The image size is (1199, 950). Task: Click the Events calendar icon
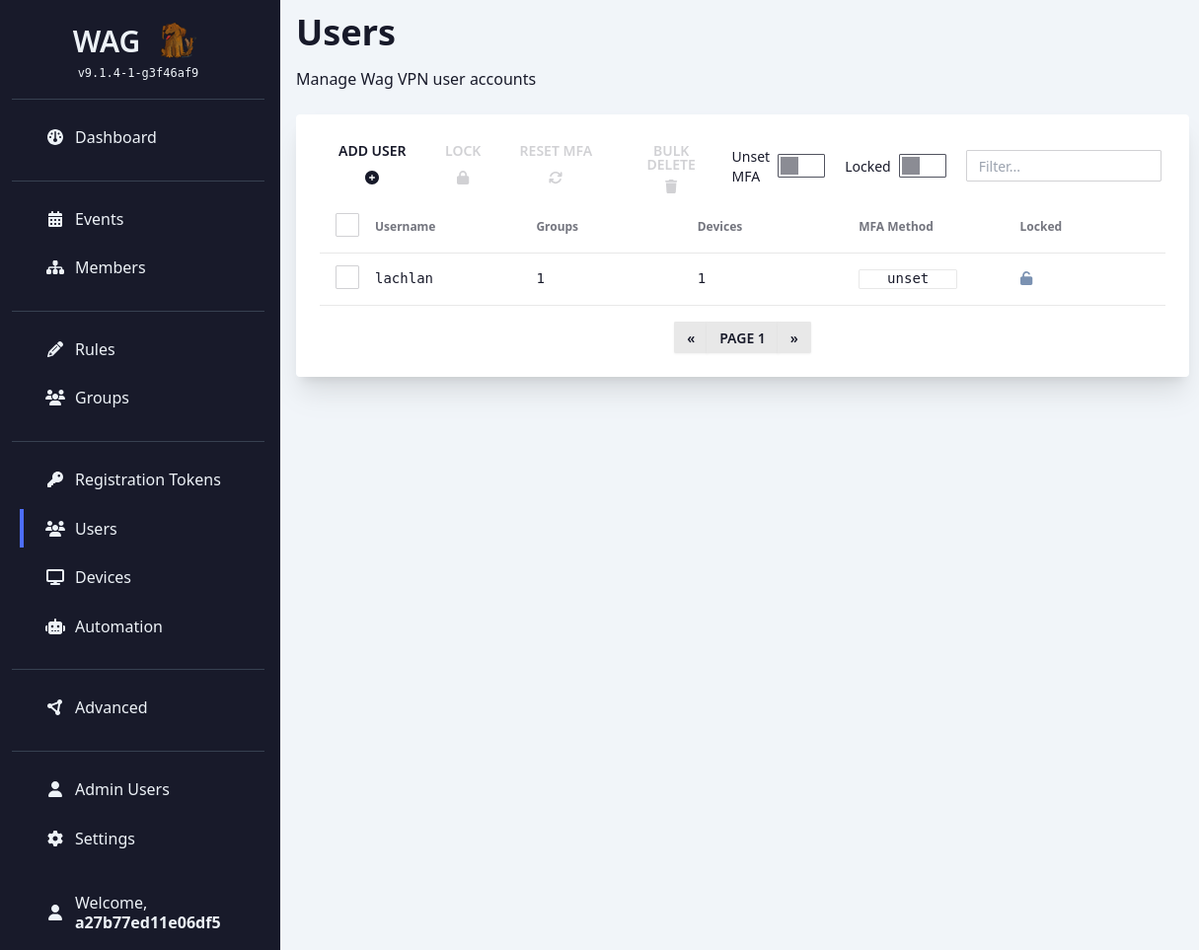(x=55, y=219)
